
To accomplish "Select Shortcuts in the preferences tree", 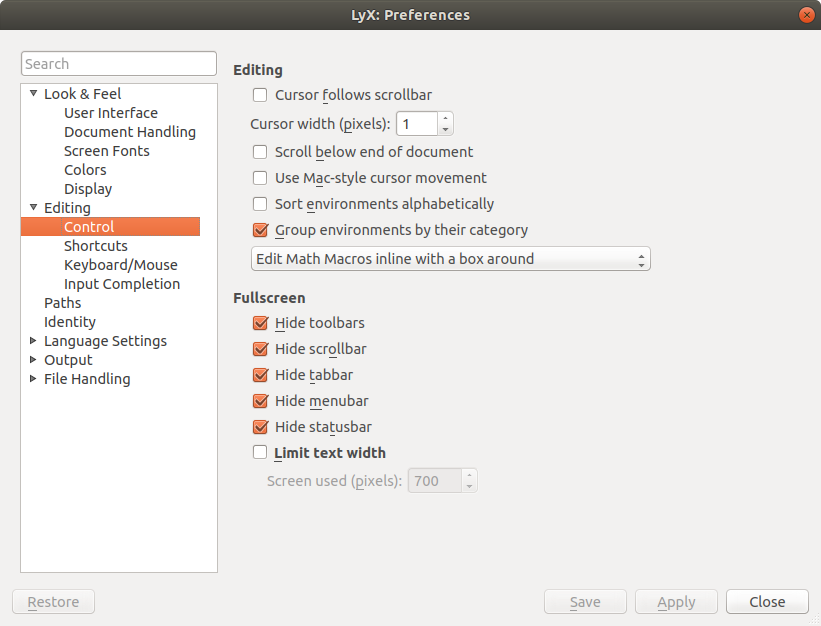I will [x=96, y=246].
